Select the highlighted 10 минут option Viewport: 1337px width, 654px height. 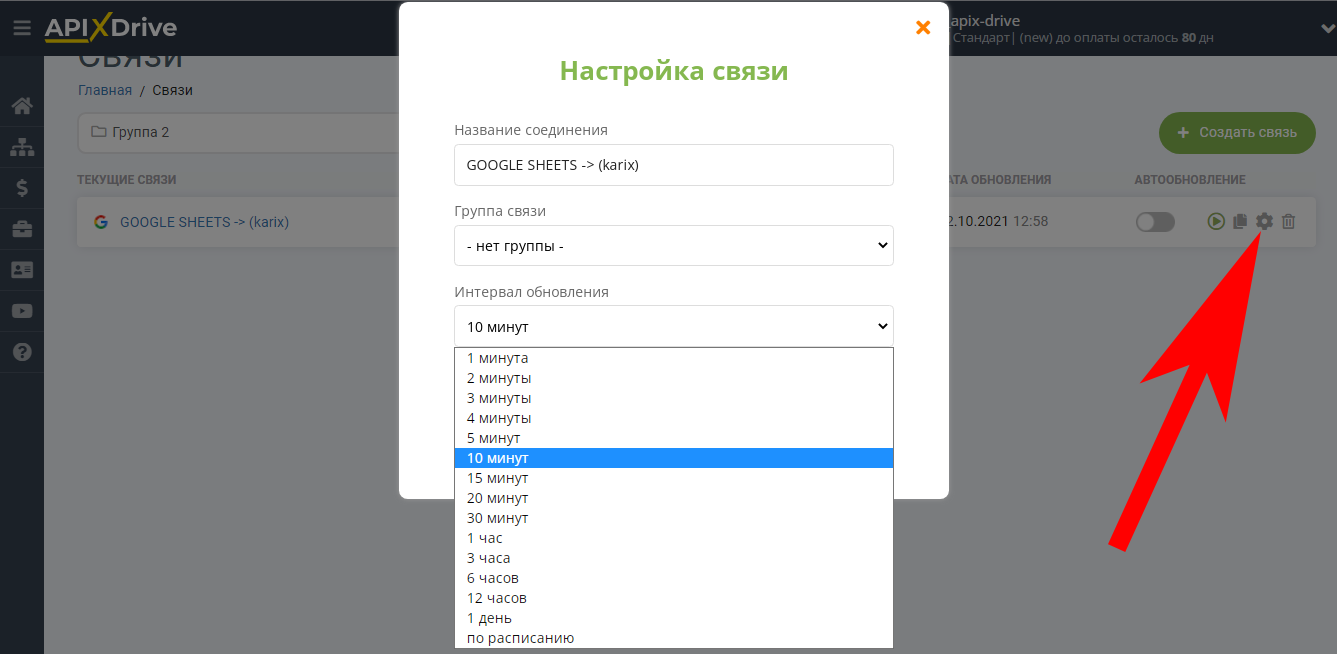pos(673,458)
